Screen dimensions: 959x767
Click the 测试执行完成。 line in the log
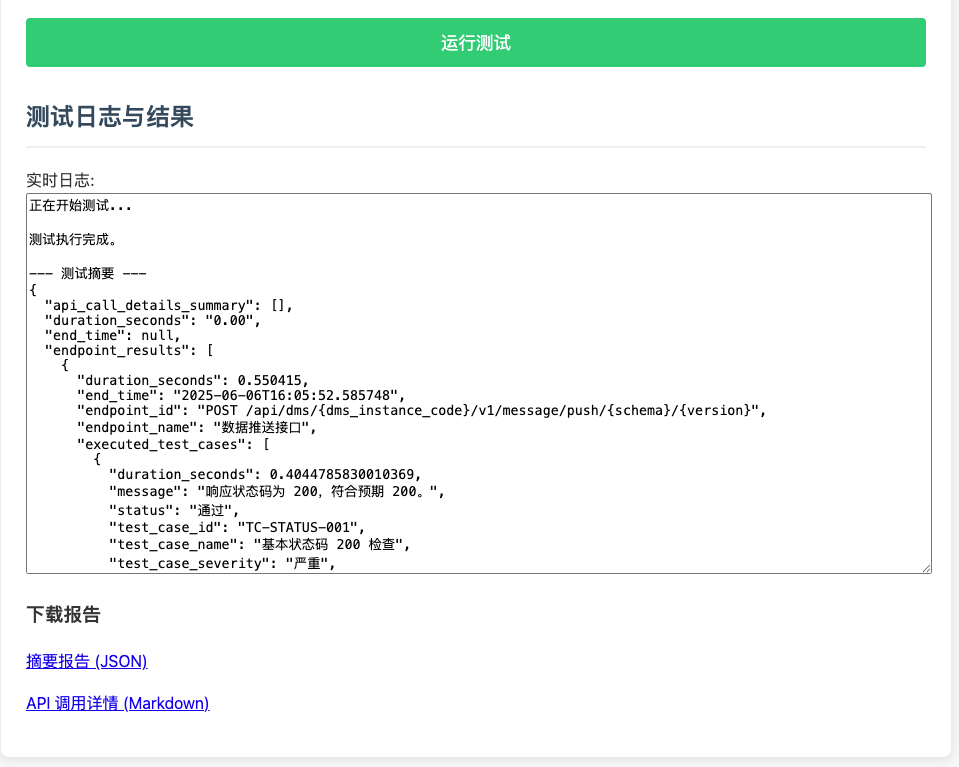73,240
